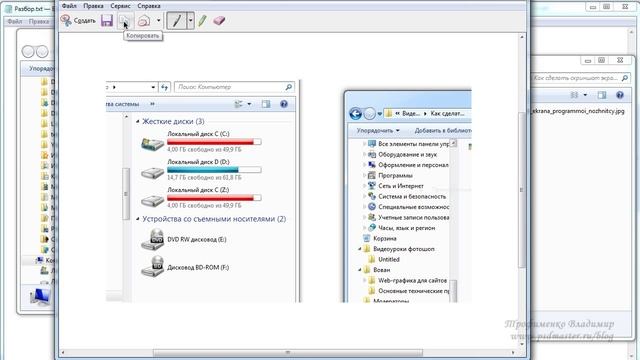The height and width of the screenshot is (360, 640).
Task: Click Локальный диск C (C:) drive icon
Action: click(152, 143)
